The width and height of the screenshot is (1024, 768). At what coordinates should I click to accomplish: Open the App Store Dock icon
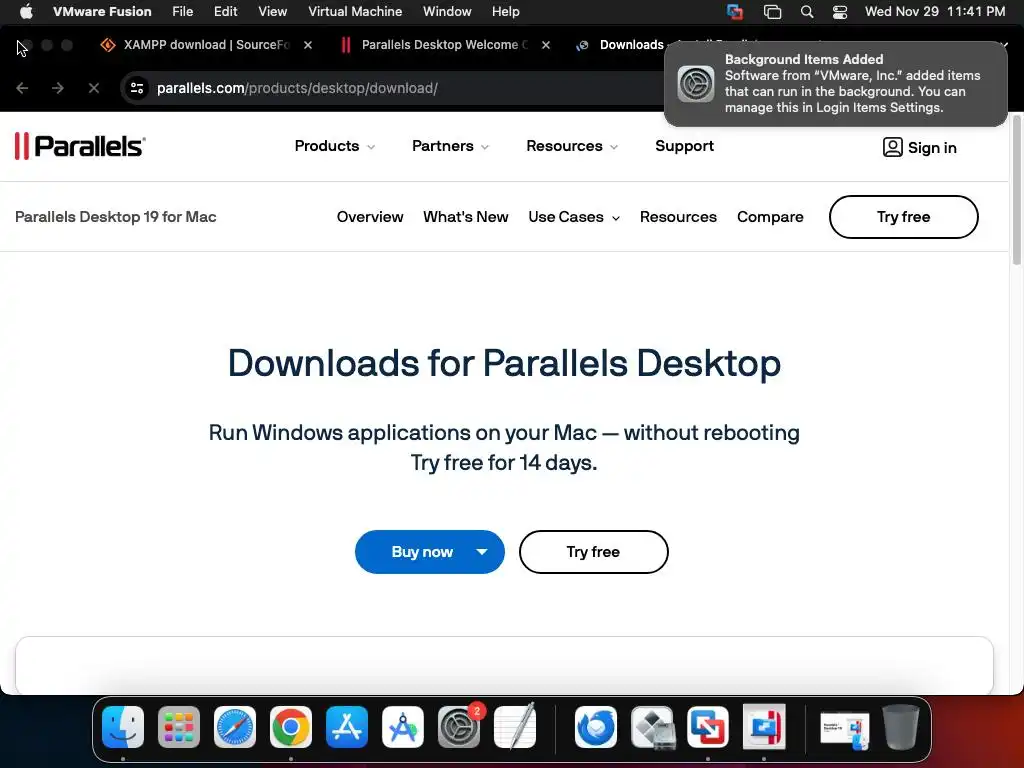point(347,727)
